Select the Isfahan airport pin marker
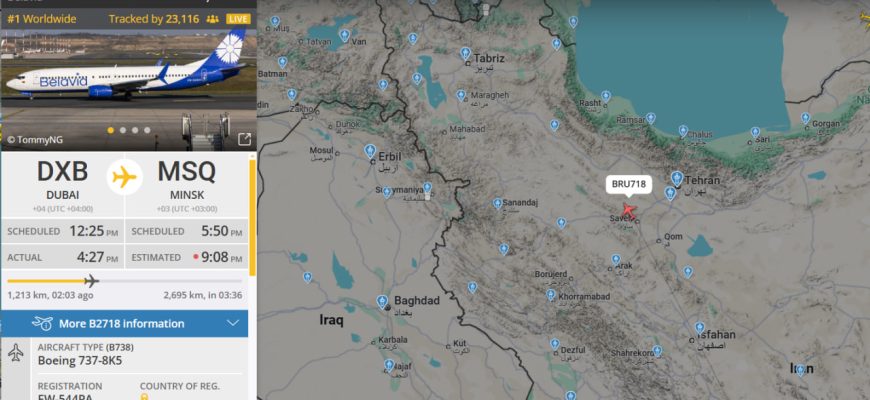Viewport: 870px width, 400px height. [700, 327]
